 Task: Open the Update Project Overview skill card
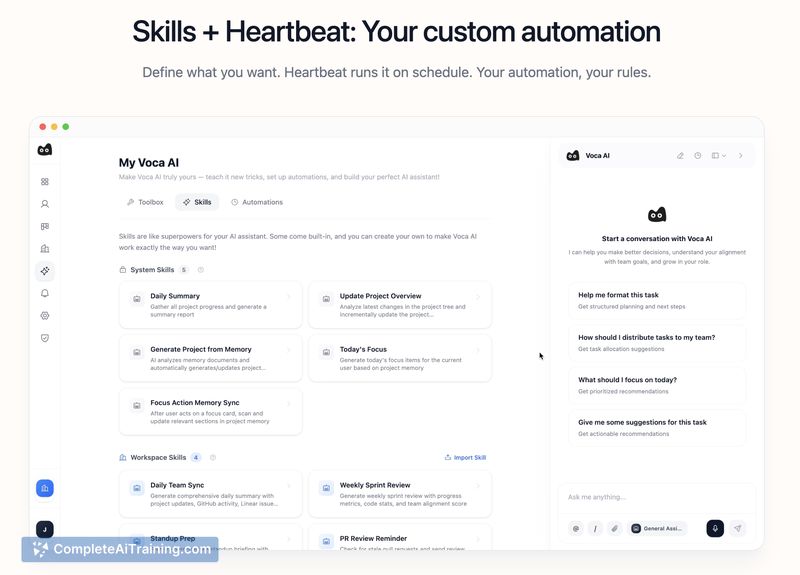coord(400,305)
